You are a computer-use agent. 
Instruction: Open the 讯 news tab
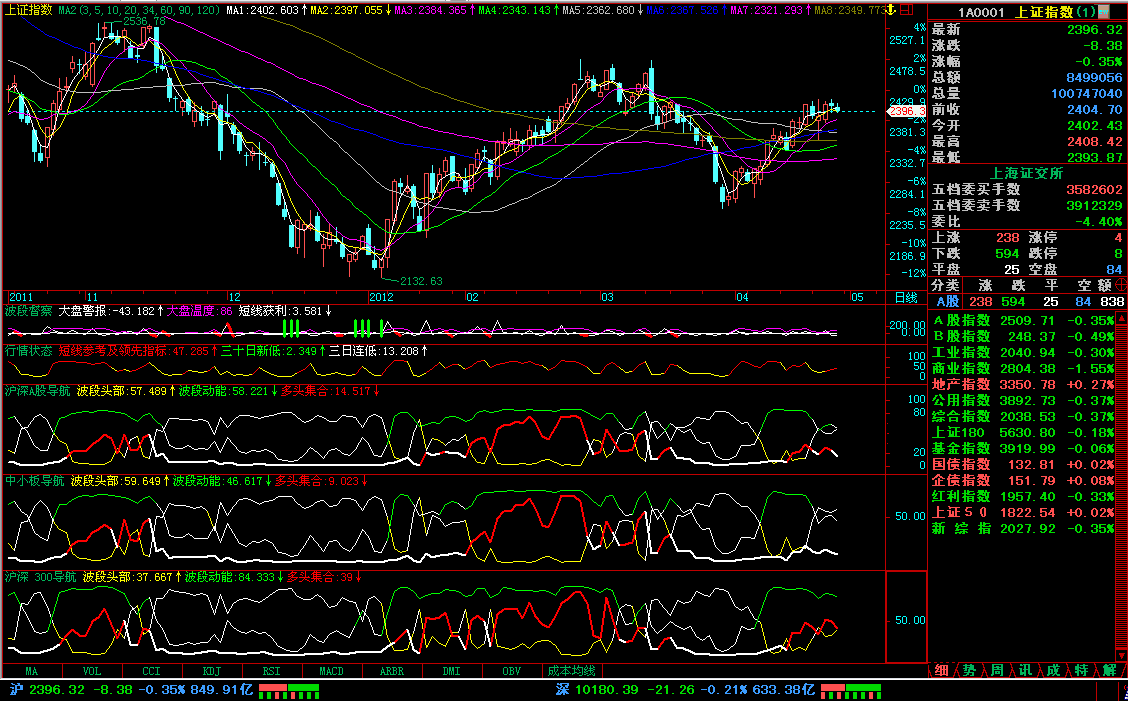pyautogui.click(x=1025, y=670)
